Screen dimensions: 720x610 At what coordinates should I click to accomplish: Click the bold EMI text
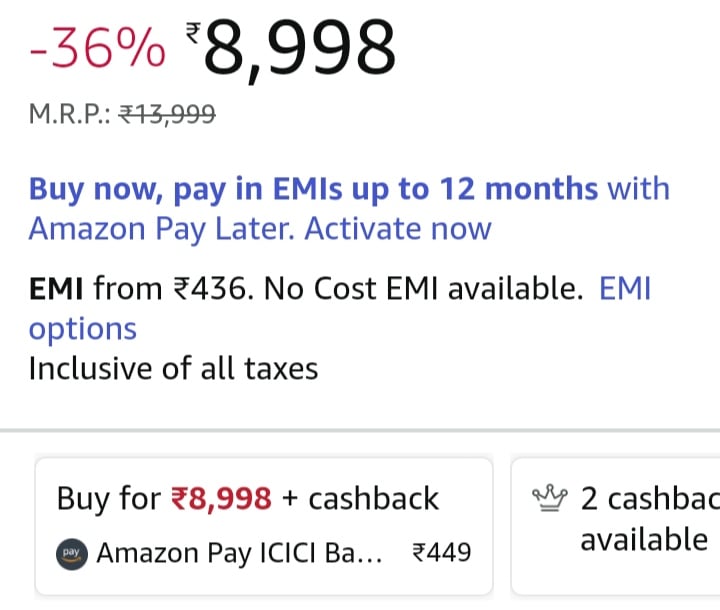click(57, 289)
